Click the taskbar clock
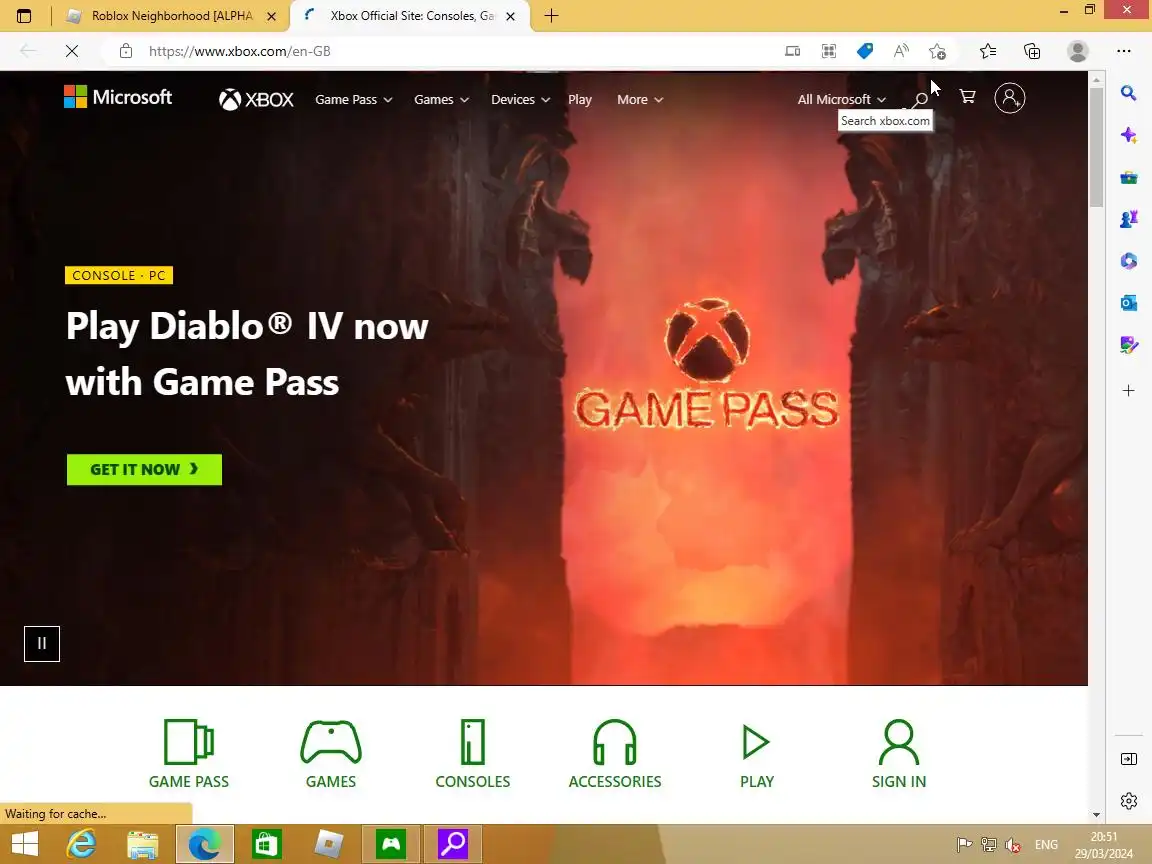The image size is (1152, 864). (x=1104, y=845)
